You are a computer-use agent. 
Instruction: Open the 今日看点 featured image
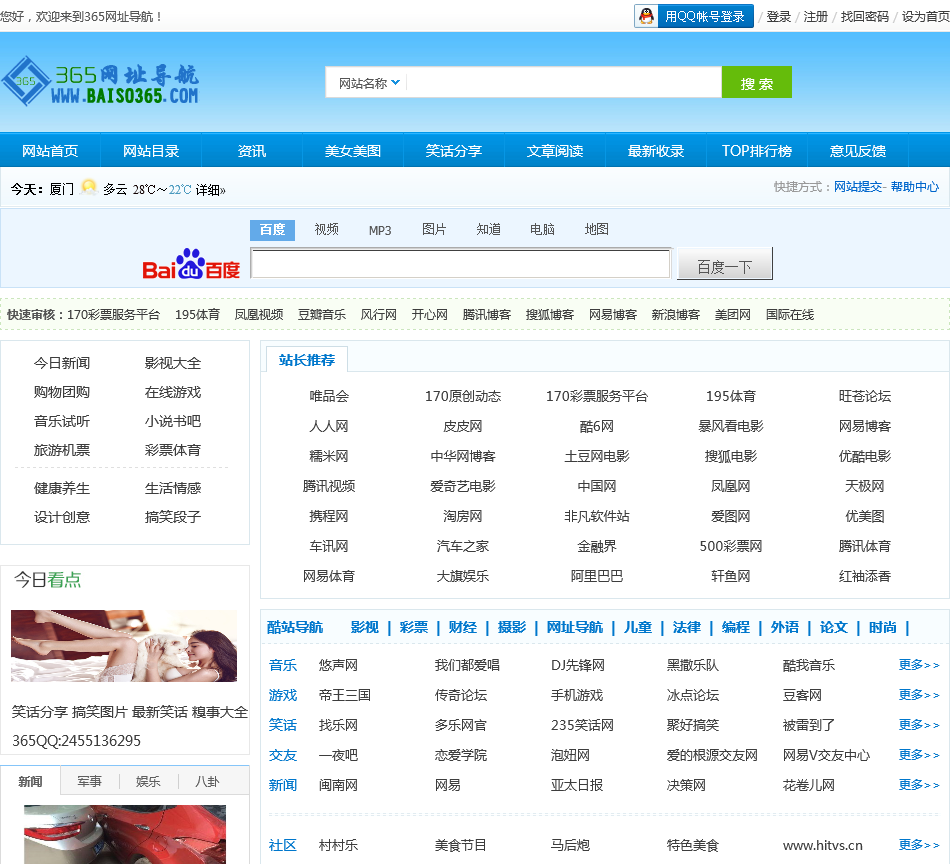click(x=124, y=646)
